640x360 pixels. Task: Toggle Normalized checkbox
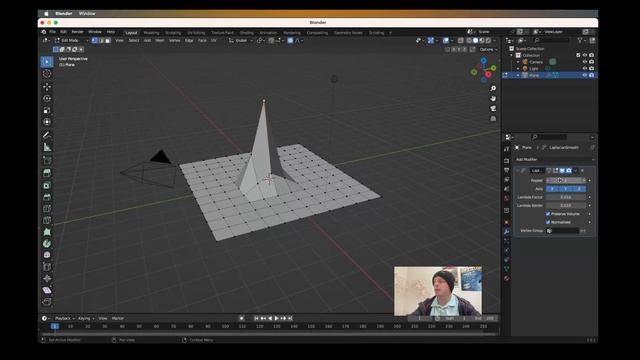(548, 222)
